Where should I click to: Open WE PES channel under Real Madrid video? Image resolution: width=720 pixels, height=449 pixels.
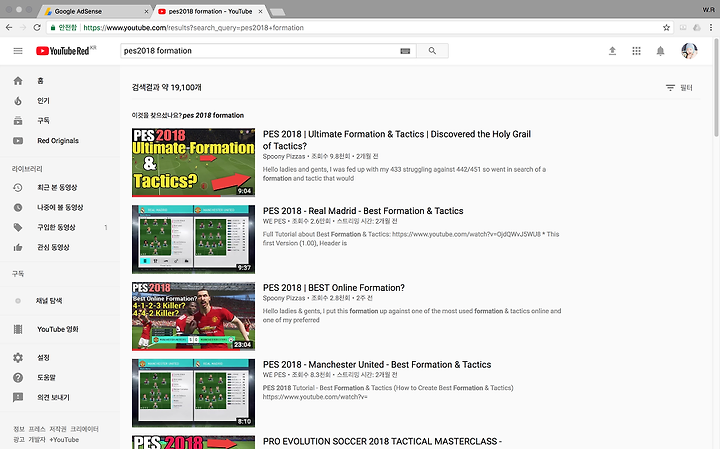click(274, 221)
